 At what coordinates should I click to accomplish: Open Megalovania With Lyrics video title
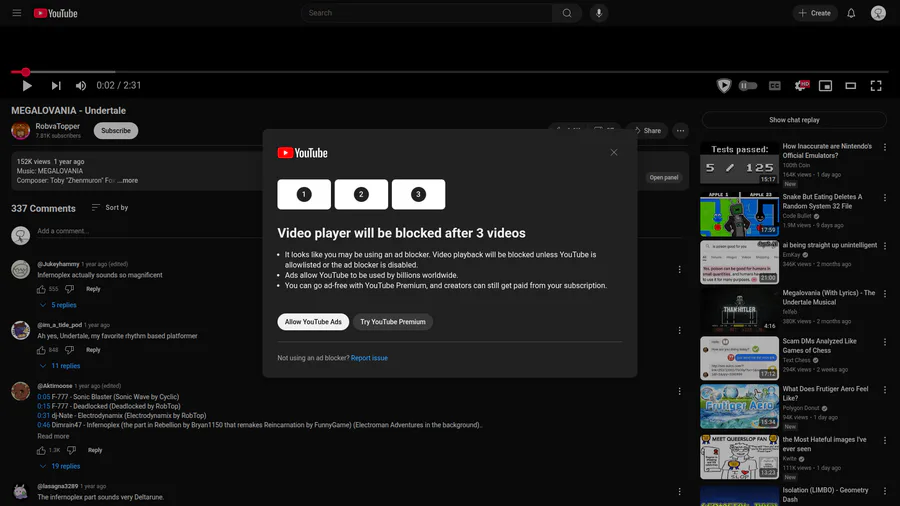click(828, 297)
